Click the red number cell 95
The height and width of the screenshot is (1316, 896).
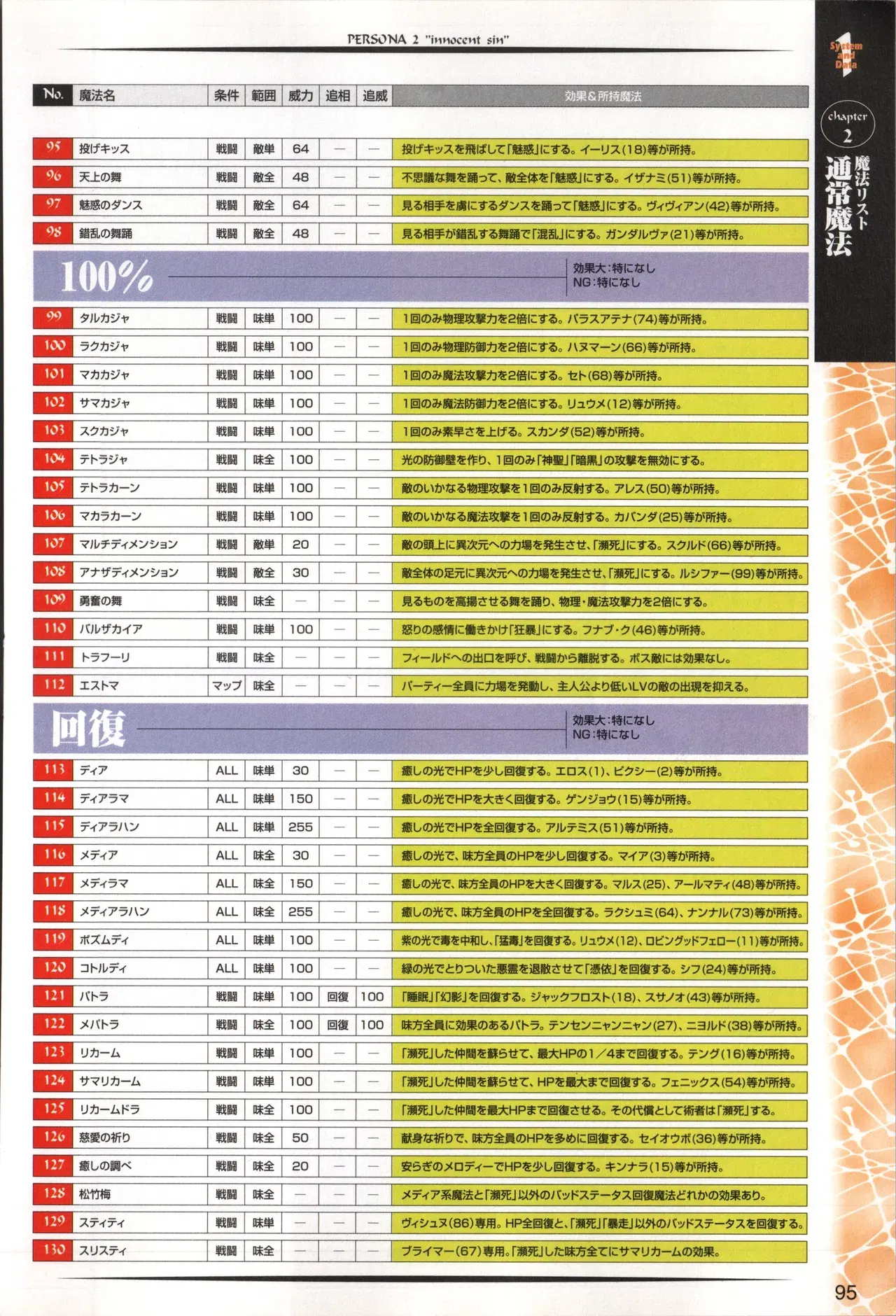(x=53, y=148)
